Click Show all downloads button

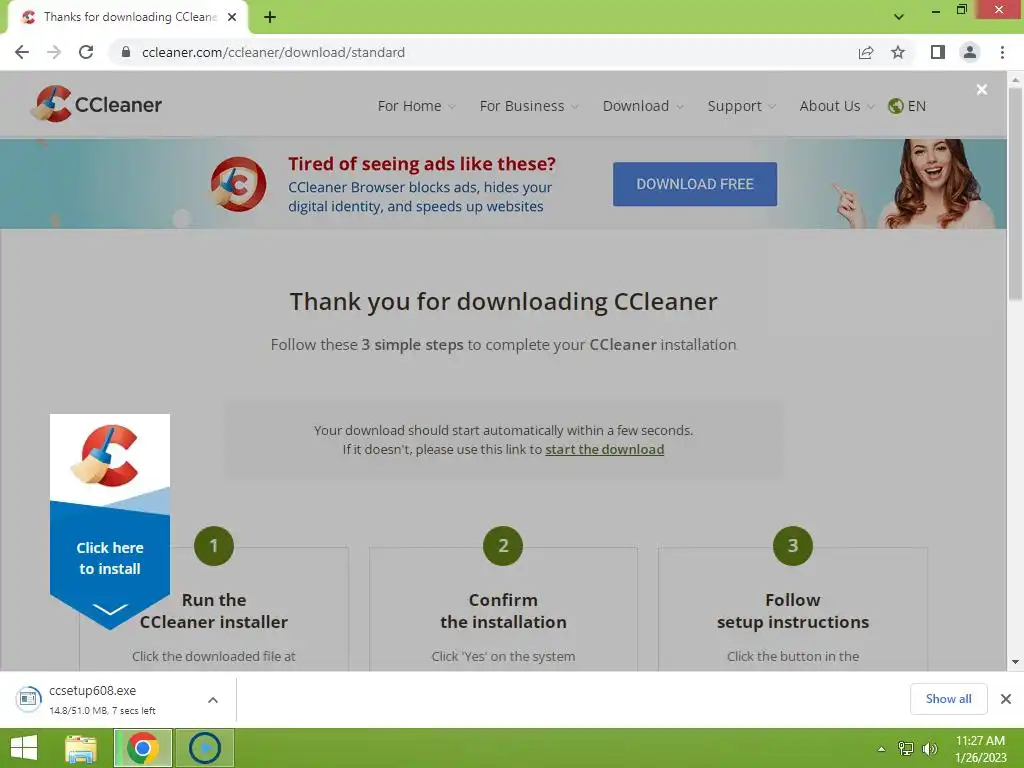tap(948, 699)
